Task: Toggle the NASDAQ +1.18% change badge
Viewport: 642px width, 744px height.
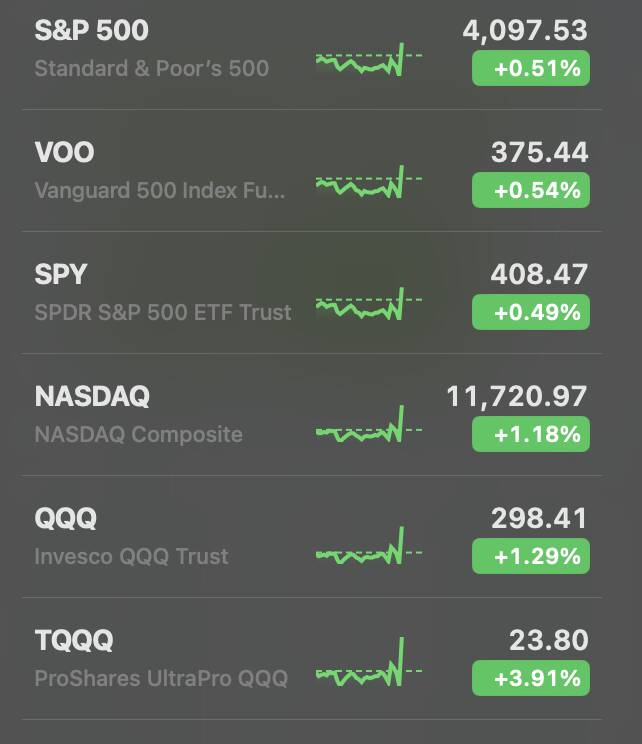Action: 530,434
